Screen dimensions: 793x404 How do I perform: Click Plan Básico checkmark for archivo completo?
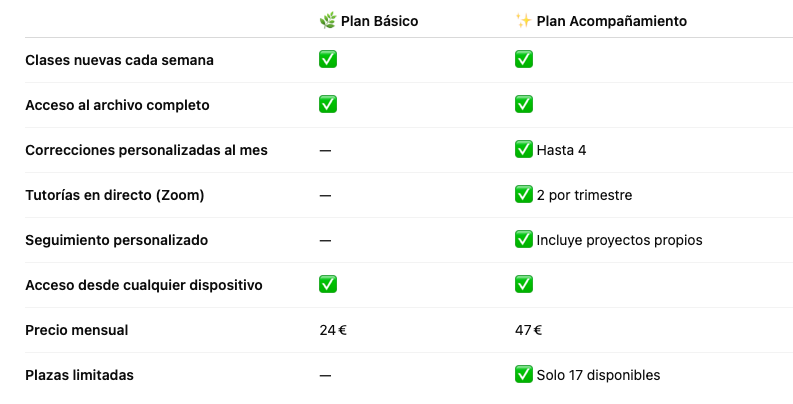[x=327, y=105]
